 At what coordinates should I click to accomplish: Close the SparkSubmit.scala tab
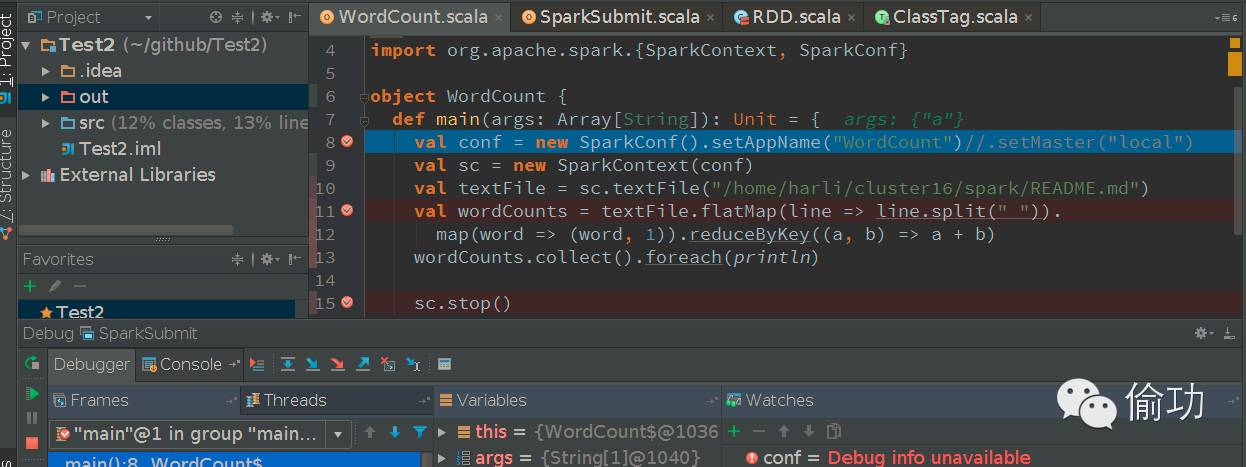[x=709, y=17]
